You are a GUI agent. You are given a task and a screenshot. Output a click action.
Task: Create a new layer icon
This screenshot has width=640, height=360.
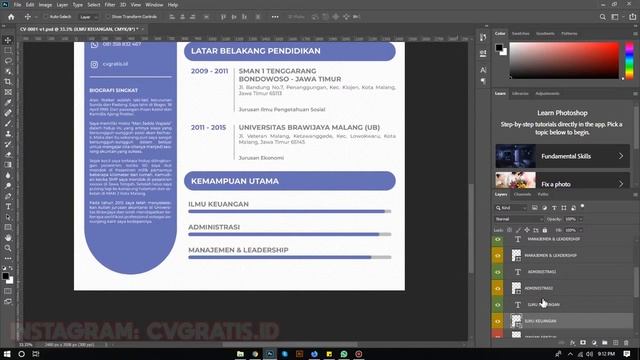pyautogui.click(x=616, y=343)
